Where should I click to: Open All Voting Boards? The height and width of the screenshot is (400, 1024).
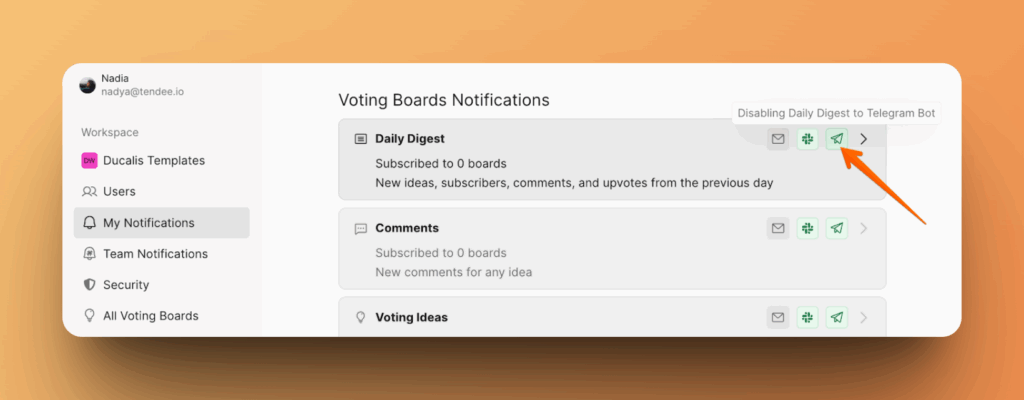pos(150,316)
